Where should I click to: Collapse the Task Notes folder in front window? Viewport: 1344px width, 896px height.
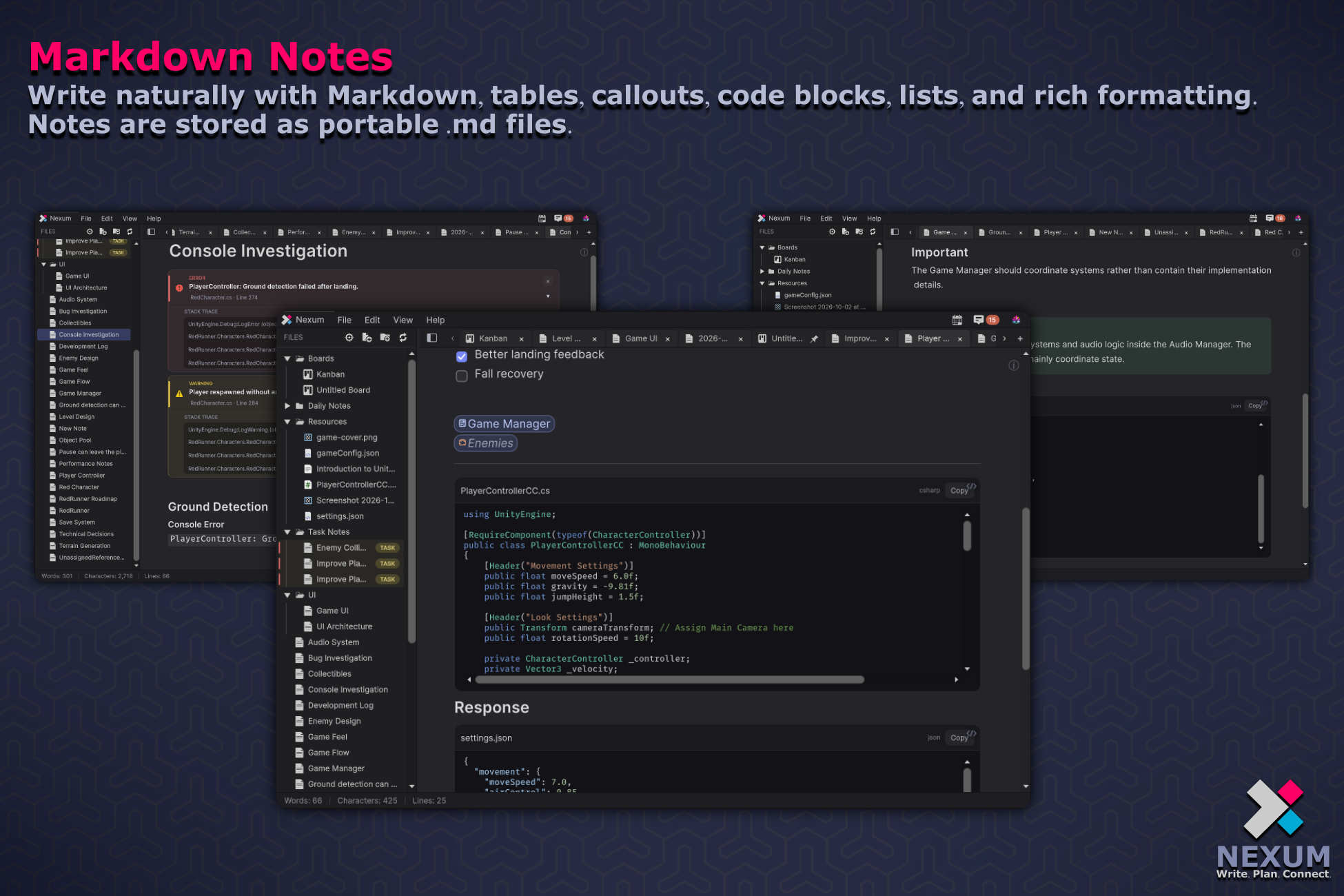click(287, 532)
